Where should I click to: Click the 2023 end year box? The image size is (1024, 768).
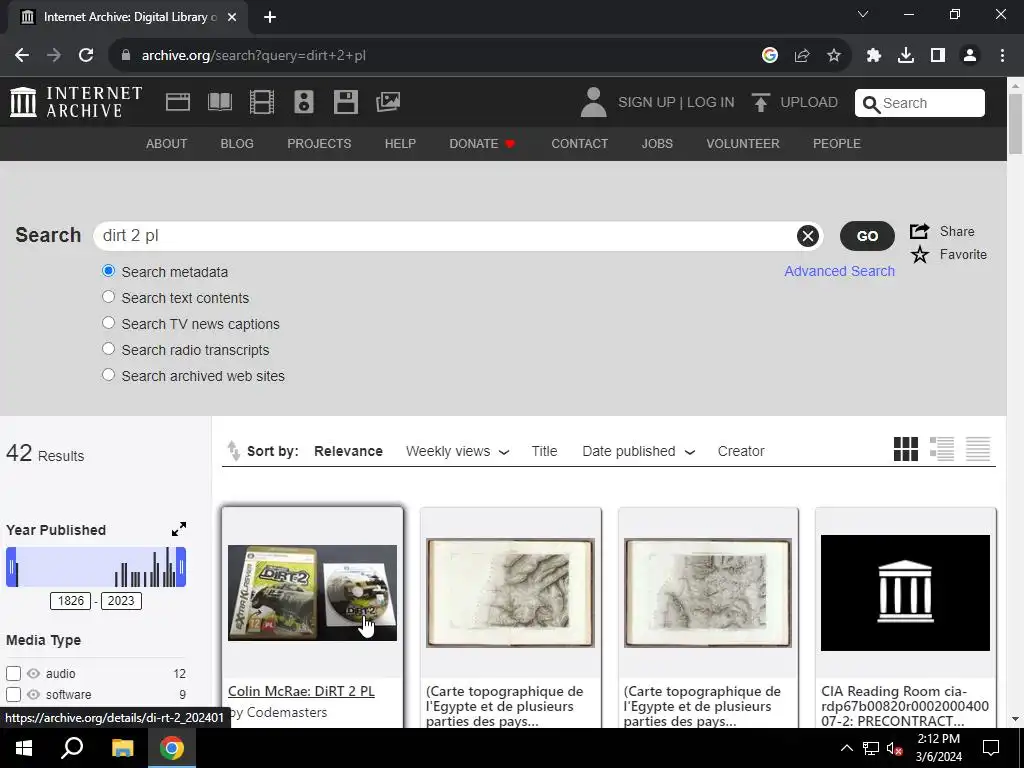point(121,601)
